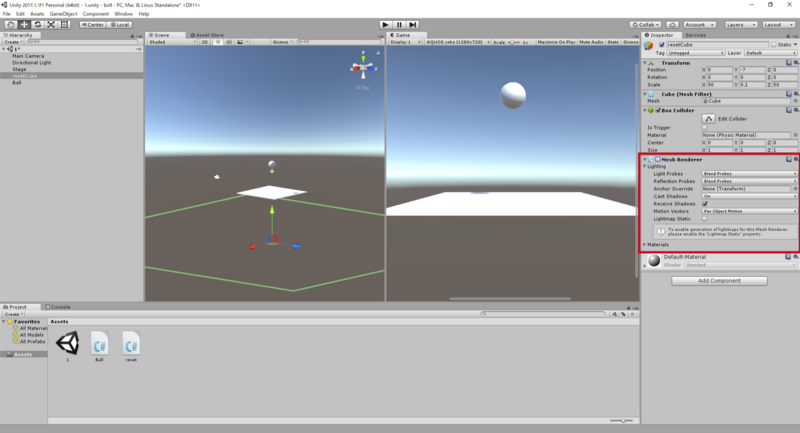Open Mesh Filter gear menu
800x433 pixels.
tap(796, 94)
